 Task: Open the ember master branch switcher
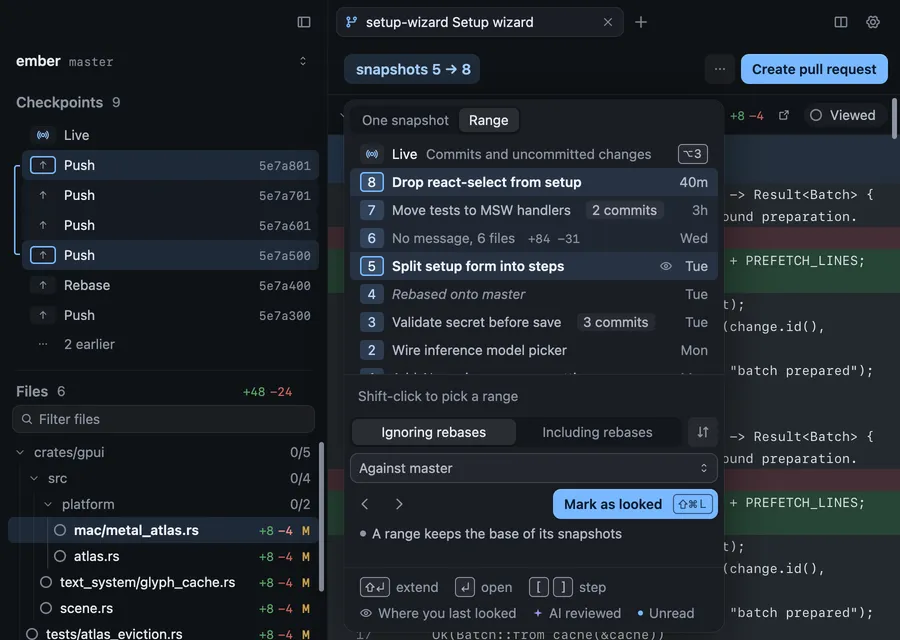click(302, 61)
